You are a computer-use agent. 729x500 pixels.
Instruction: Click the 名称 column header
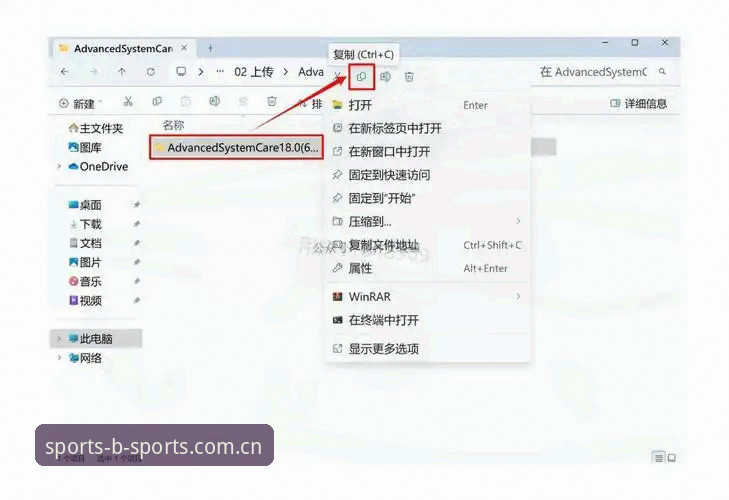[173, 125]
